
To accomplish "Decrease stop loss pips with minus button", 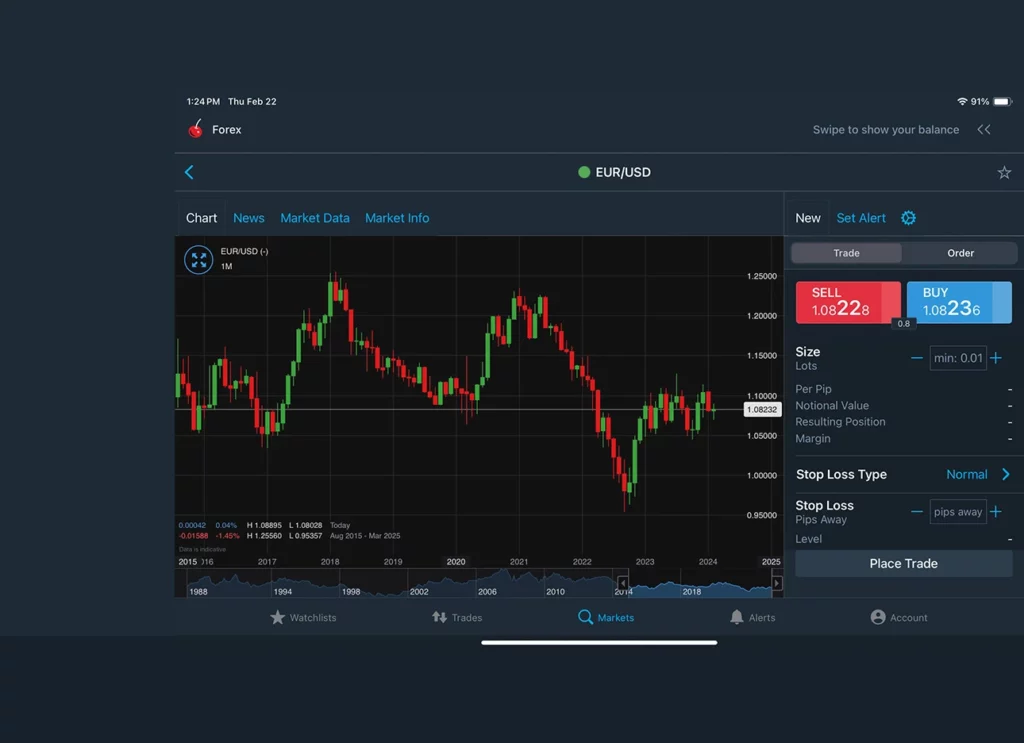I will (x=916, y=512).
